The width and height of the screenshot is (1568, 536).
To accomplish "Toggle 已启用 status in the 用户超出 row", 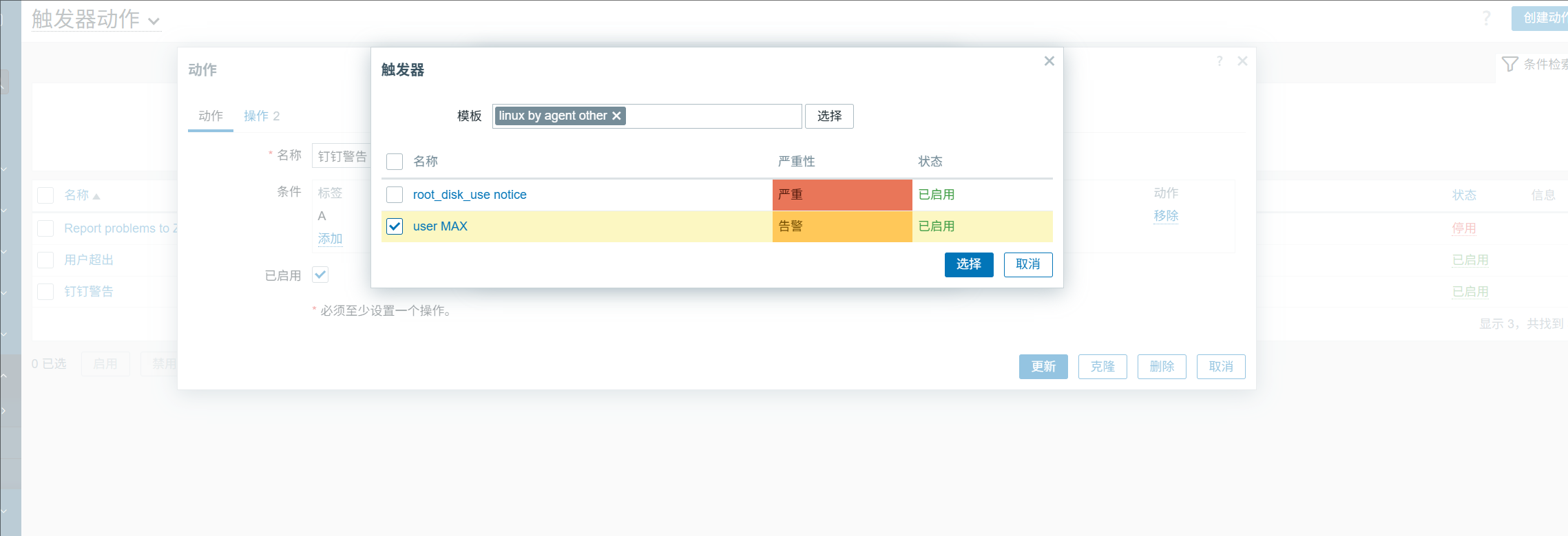I will (1470, 260).
